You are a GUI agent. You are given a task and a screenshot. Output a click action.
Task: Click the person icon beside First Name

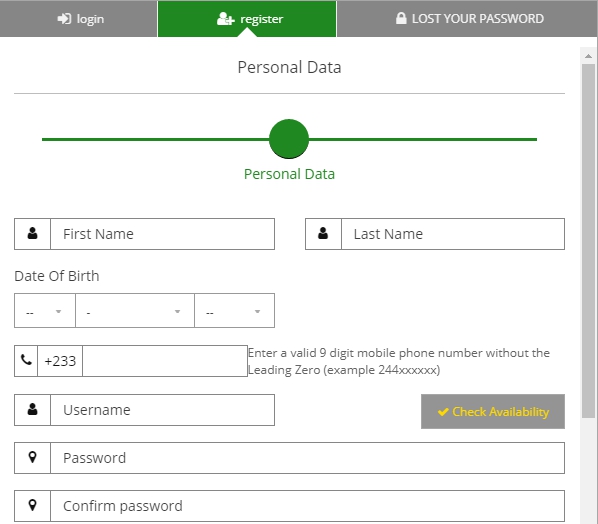[32, 234]
